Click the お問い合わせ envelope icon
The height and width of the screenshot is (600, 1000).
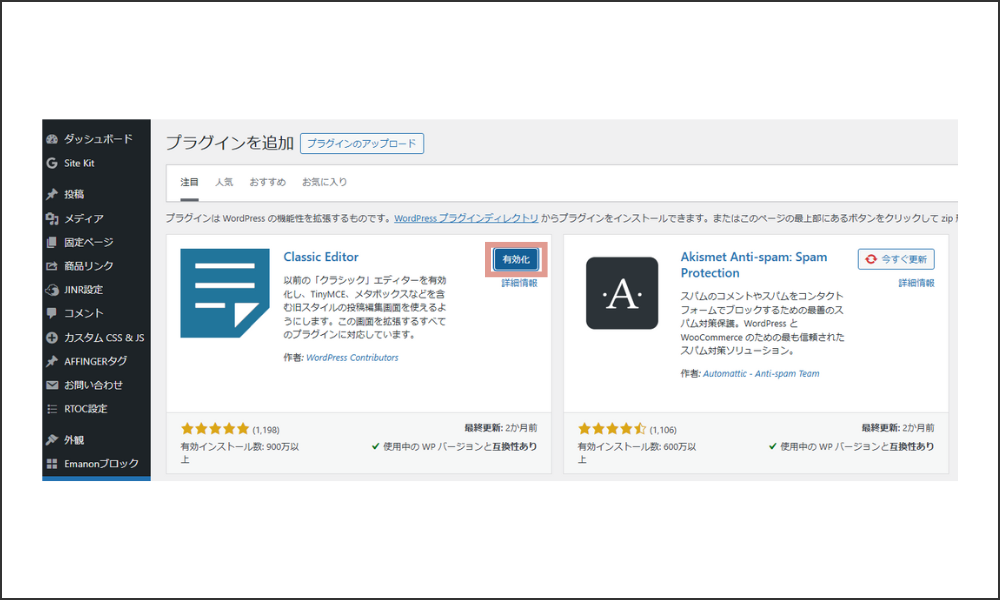[52, 385]
